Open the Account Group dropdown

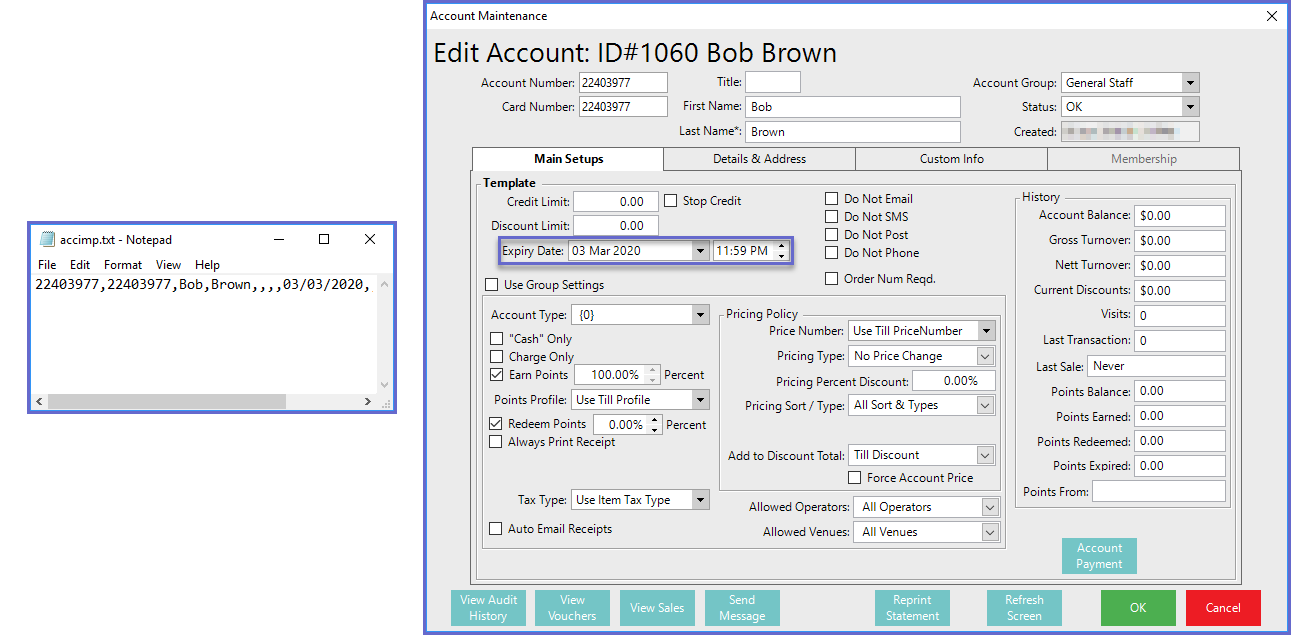pos(1189,83)
